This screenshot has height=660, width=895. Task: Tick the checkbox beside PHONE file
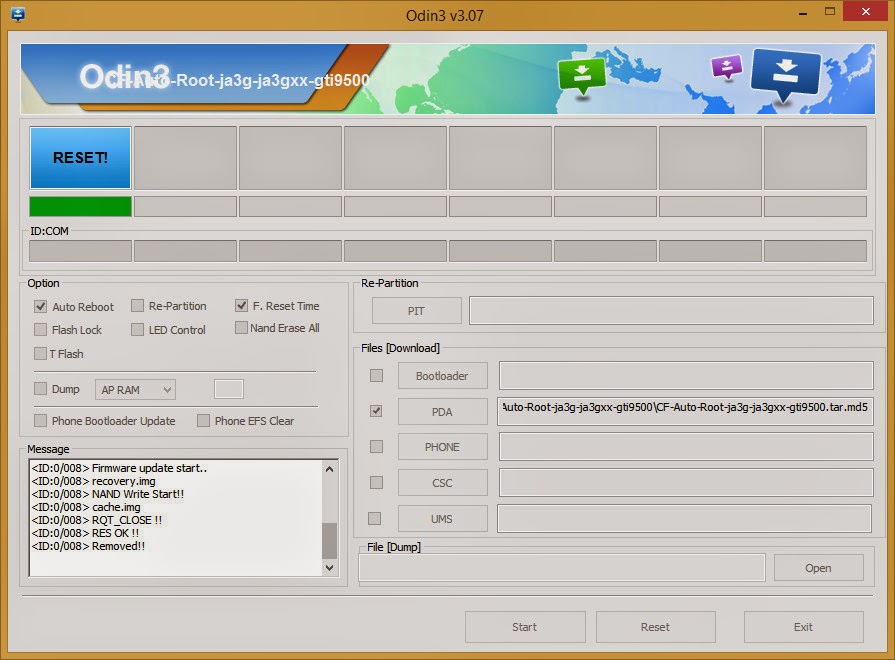tap(376, 446)
